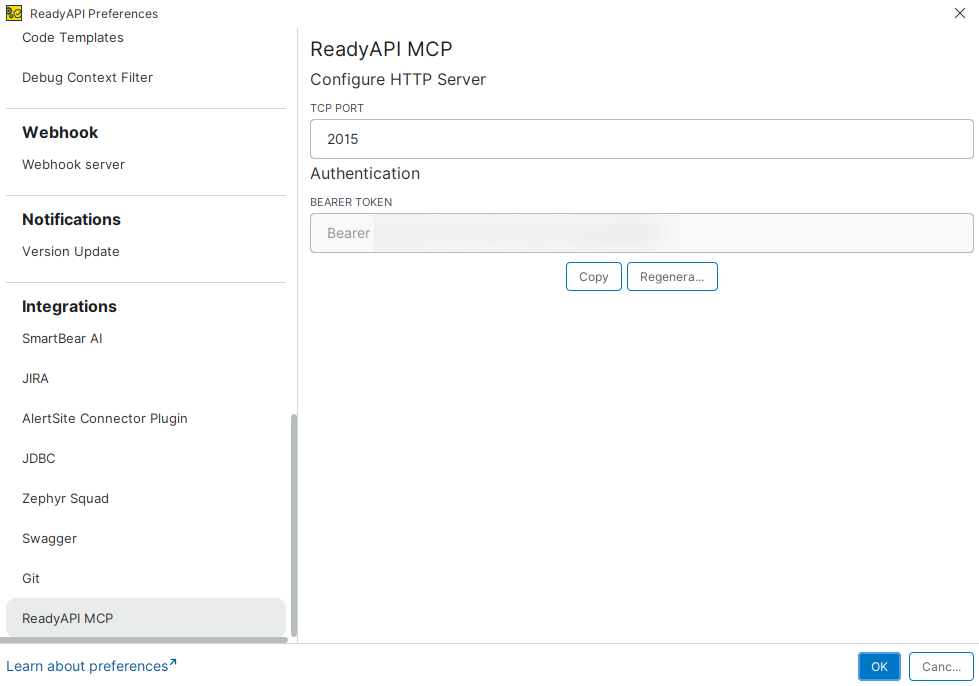Open Git integration preferences
This screenshot has width=979, height=686.
(x=31, y=578)
